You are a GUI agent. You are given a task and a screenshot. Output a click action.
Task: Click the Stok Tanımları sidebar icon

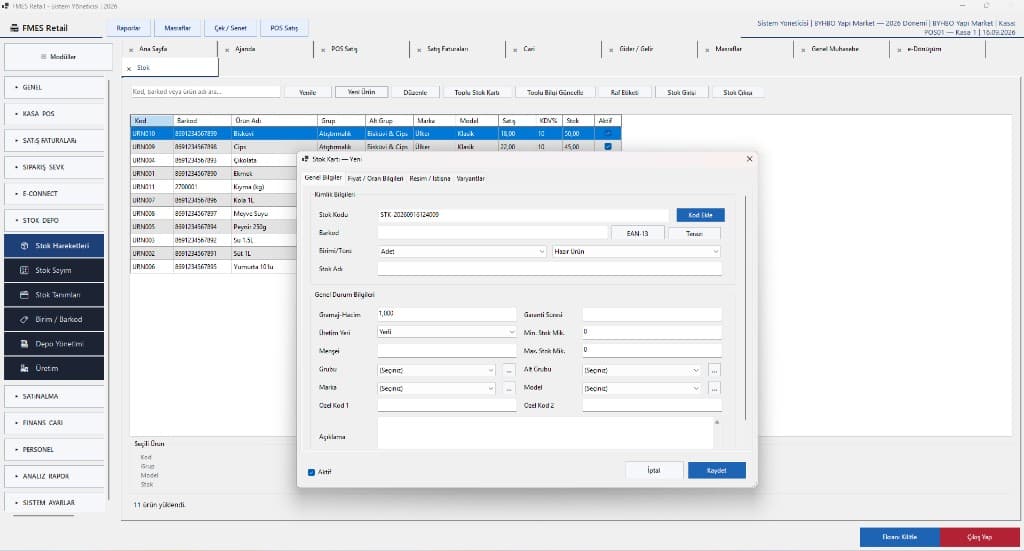coord(24,295)
